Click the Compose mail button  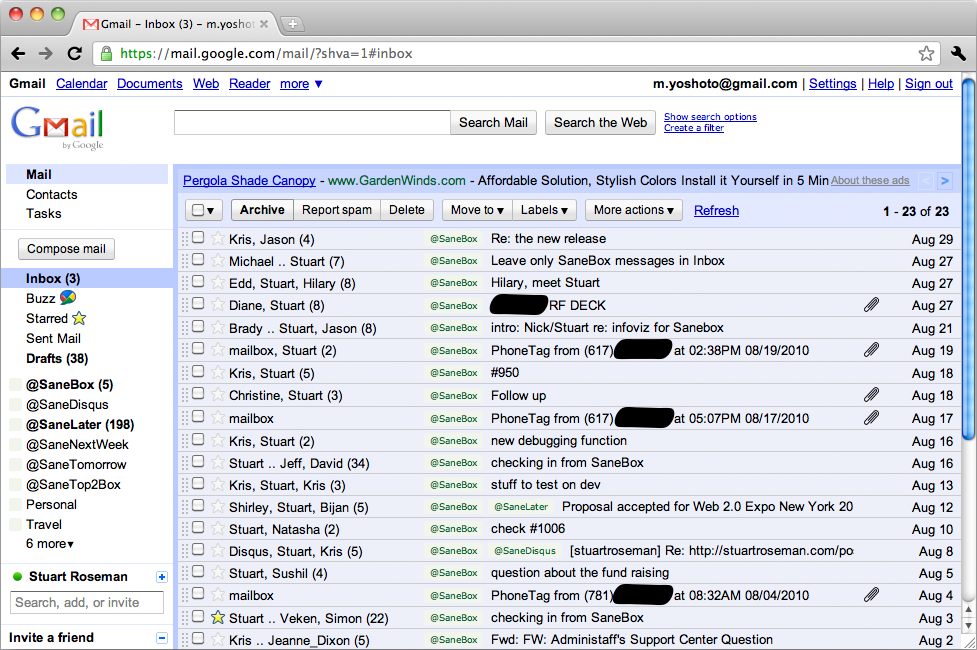click(67, 249)
